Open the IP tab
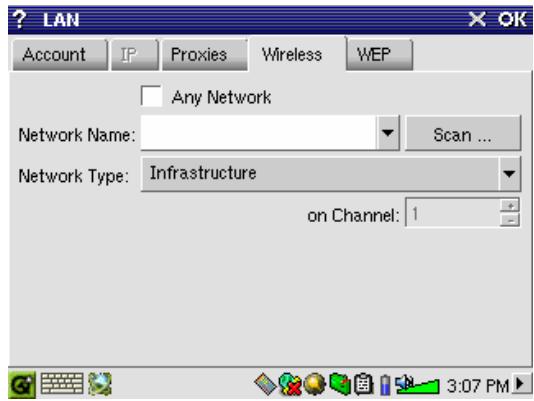The image size is (534, 401). [x=135, y=55]
